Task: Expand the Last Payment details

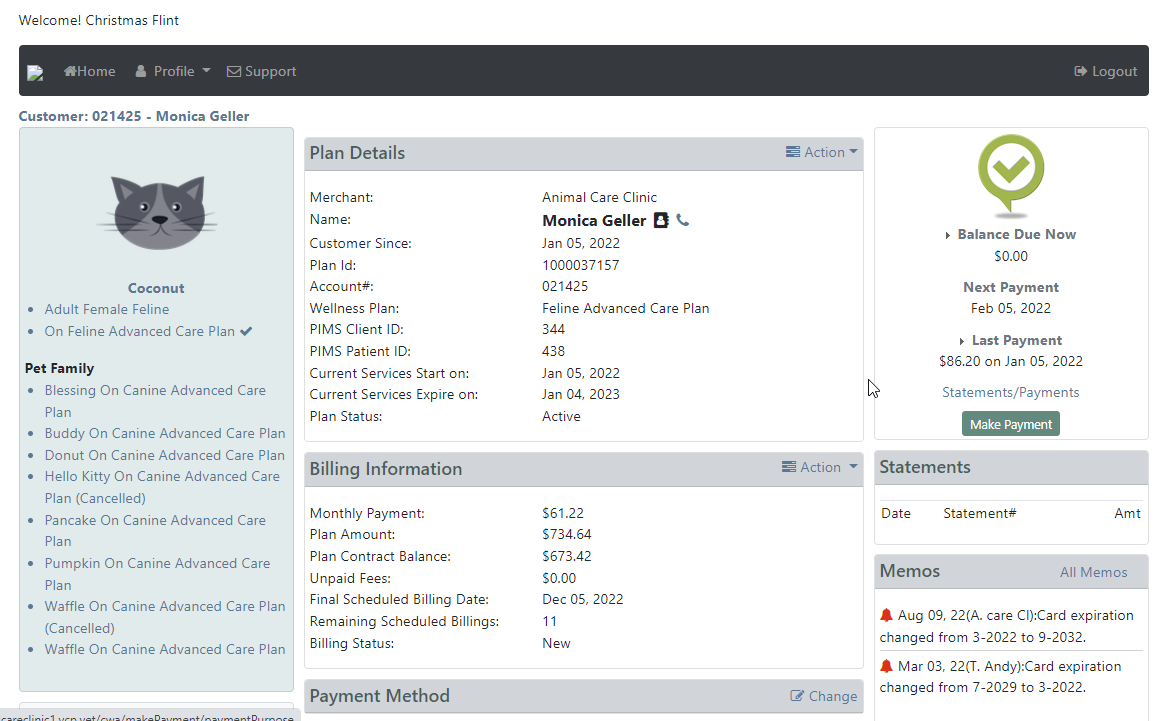Action: tap(1010, 341)
